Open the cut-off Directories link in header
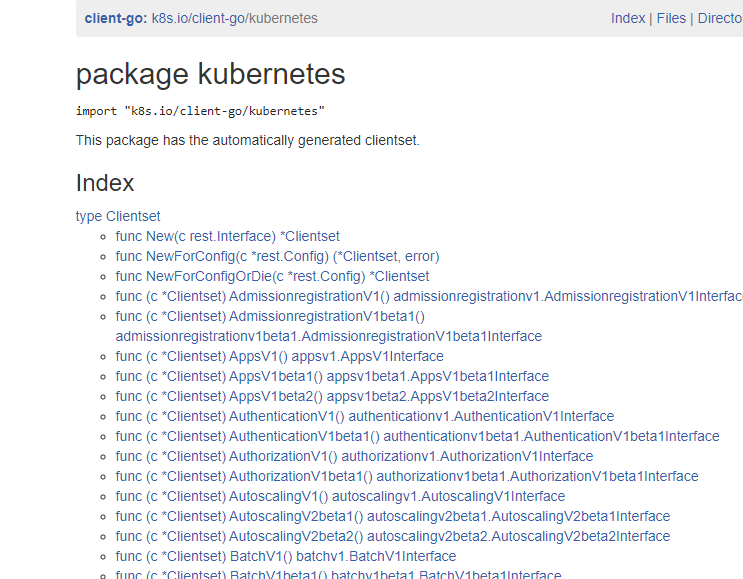The height and width of the screenshot is (579, 743). pyautogui.click(x=720, y=18)
